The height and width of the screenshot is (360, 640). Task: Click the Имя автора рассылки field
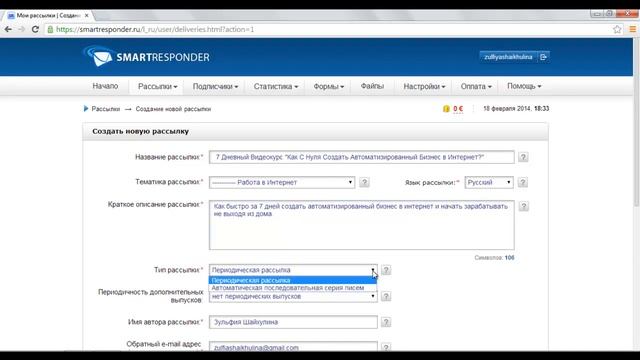pos(293,322)
